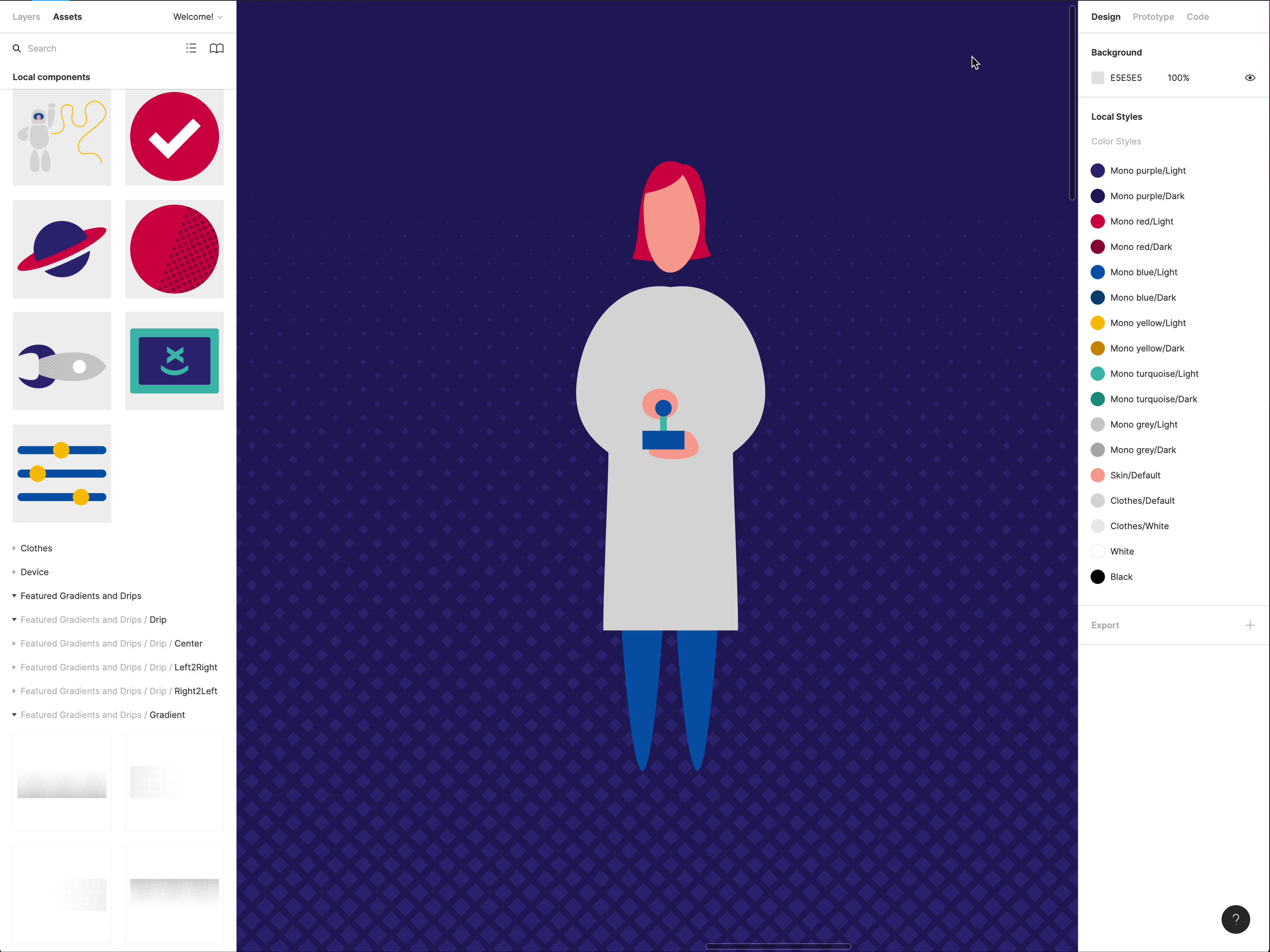Open the Code tab

(1197, 17)
